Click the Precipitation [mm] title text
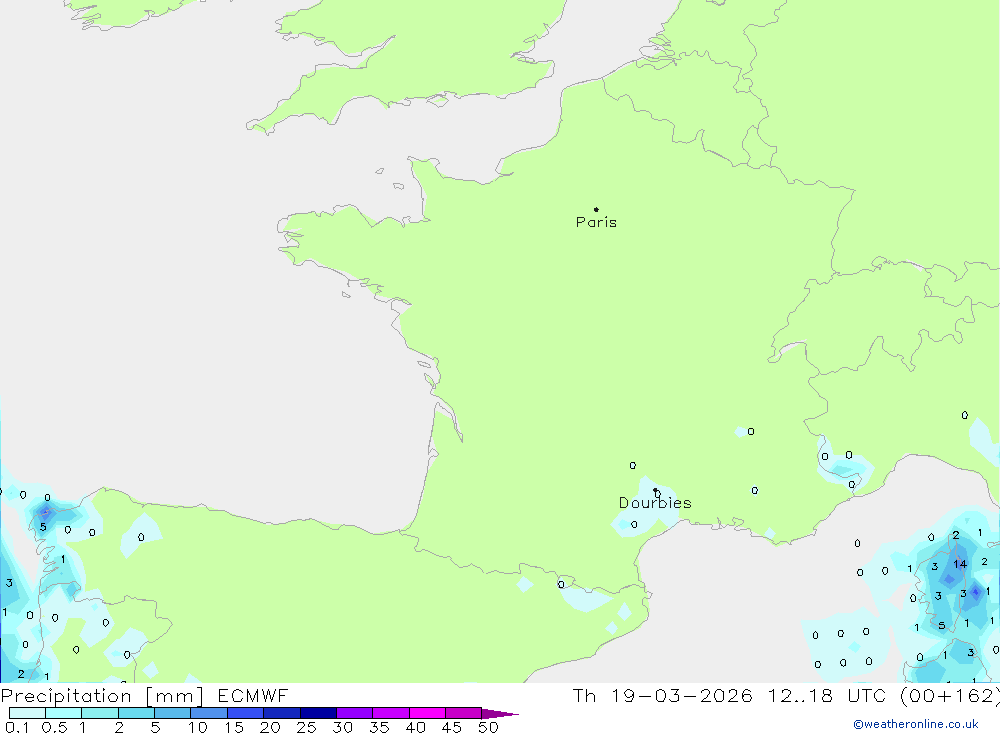The image size is (1000, 733). pos(102,696)
